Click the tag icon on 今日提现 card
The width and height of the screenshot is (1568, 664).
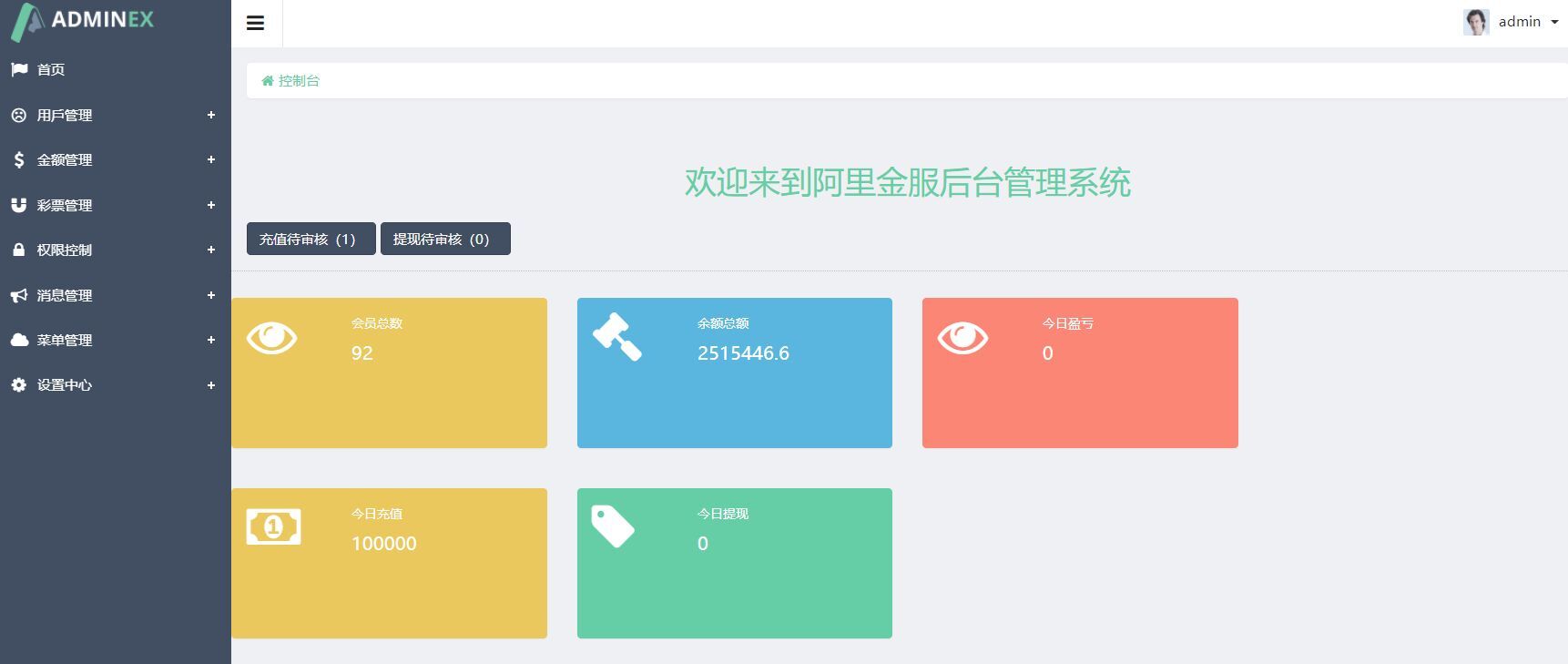click(x=613, y=526)
